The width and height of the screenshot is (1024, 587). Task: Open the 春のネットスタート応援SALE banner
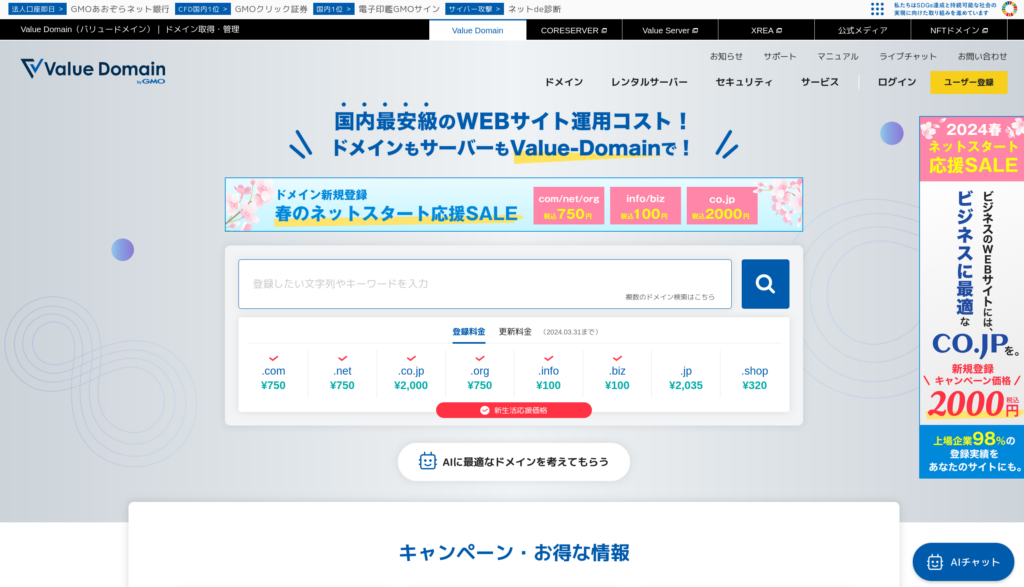pos(514,204)
